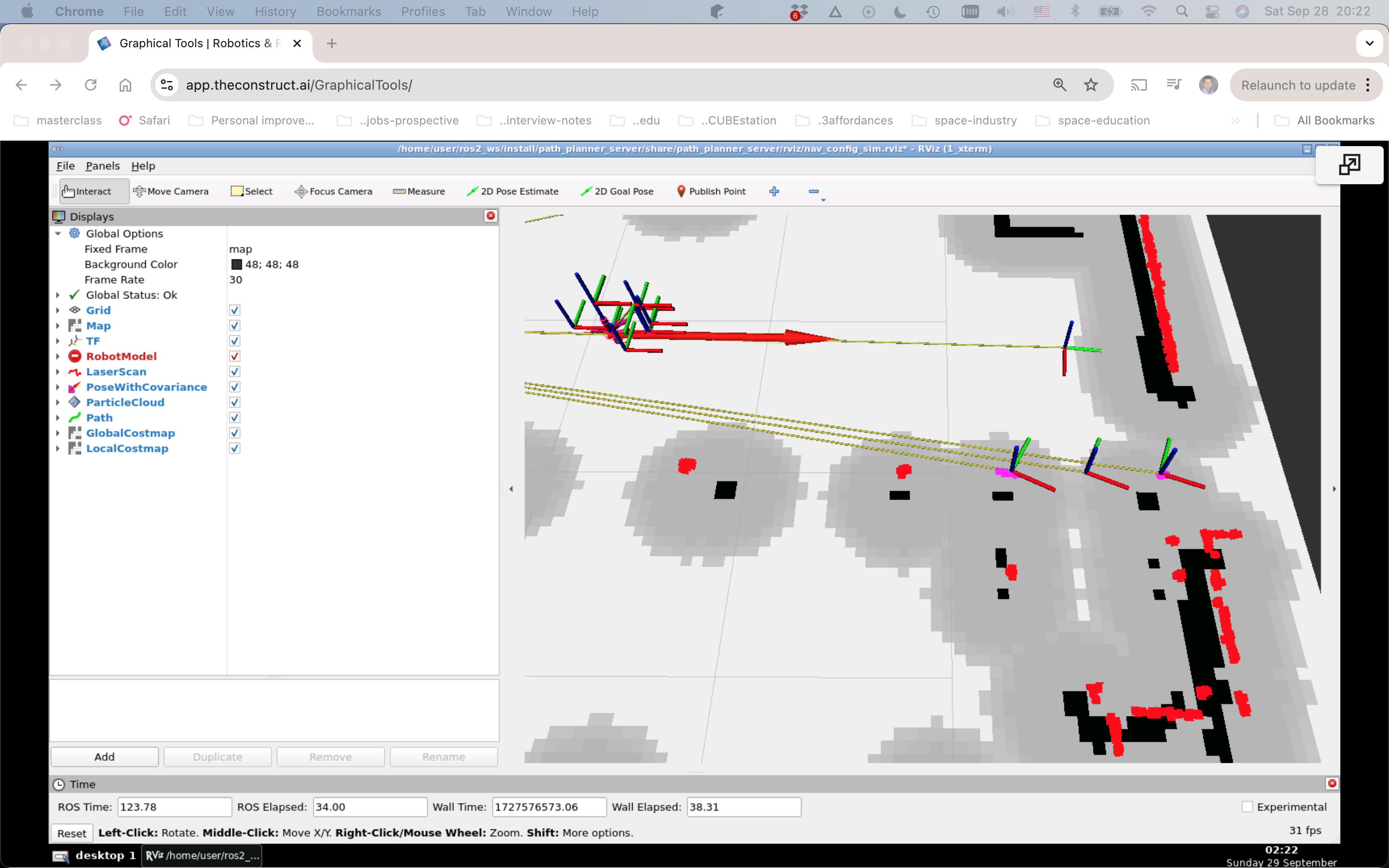Toggle the Grid display checkbox

(235, 310)
